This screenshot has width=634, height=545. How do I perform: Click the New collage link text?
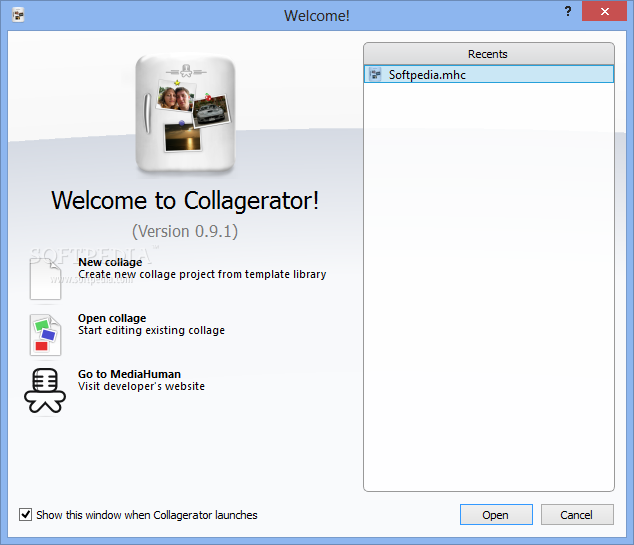click(110, 262)
